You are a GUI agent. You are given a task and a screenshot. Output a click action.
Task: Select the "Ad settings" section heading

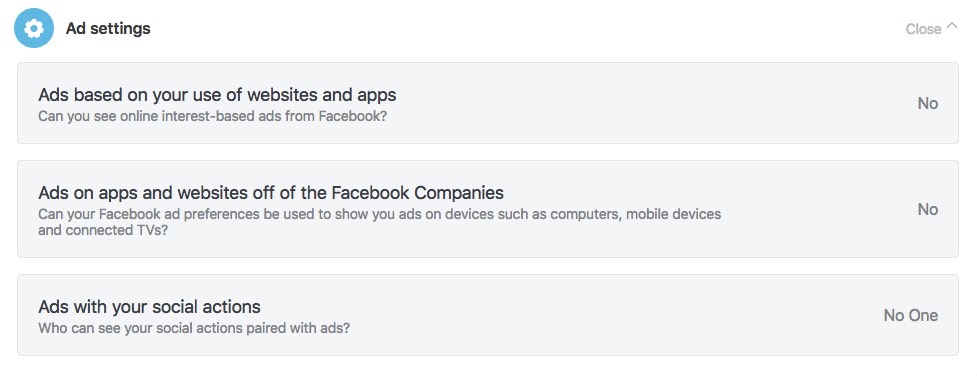(x=108, y=28)
